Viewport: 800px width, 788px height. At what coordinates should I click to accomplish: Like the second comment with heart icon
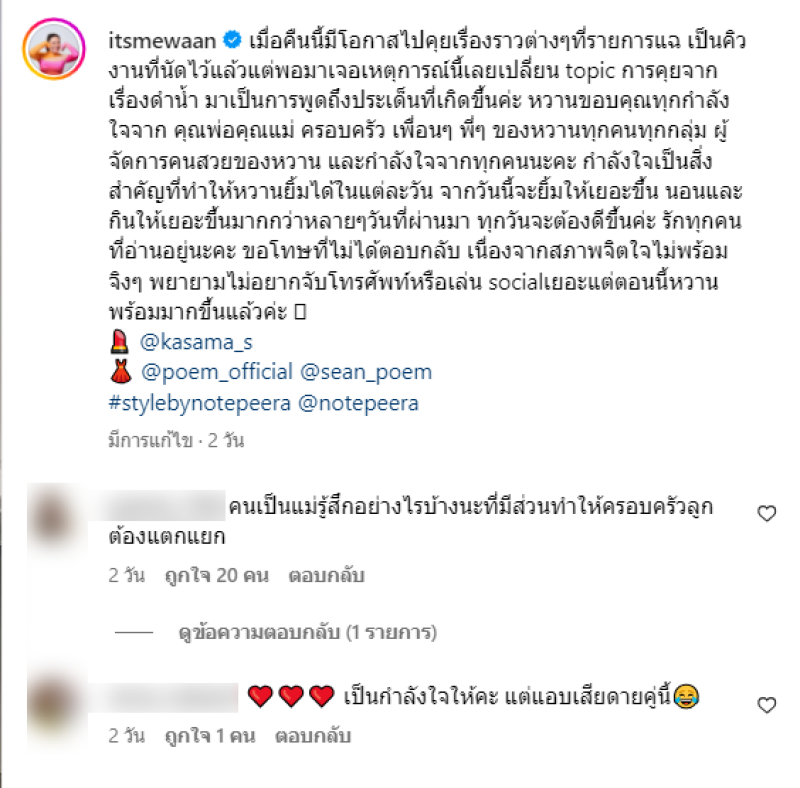coord(766,705)
